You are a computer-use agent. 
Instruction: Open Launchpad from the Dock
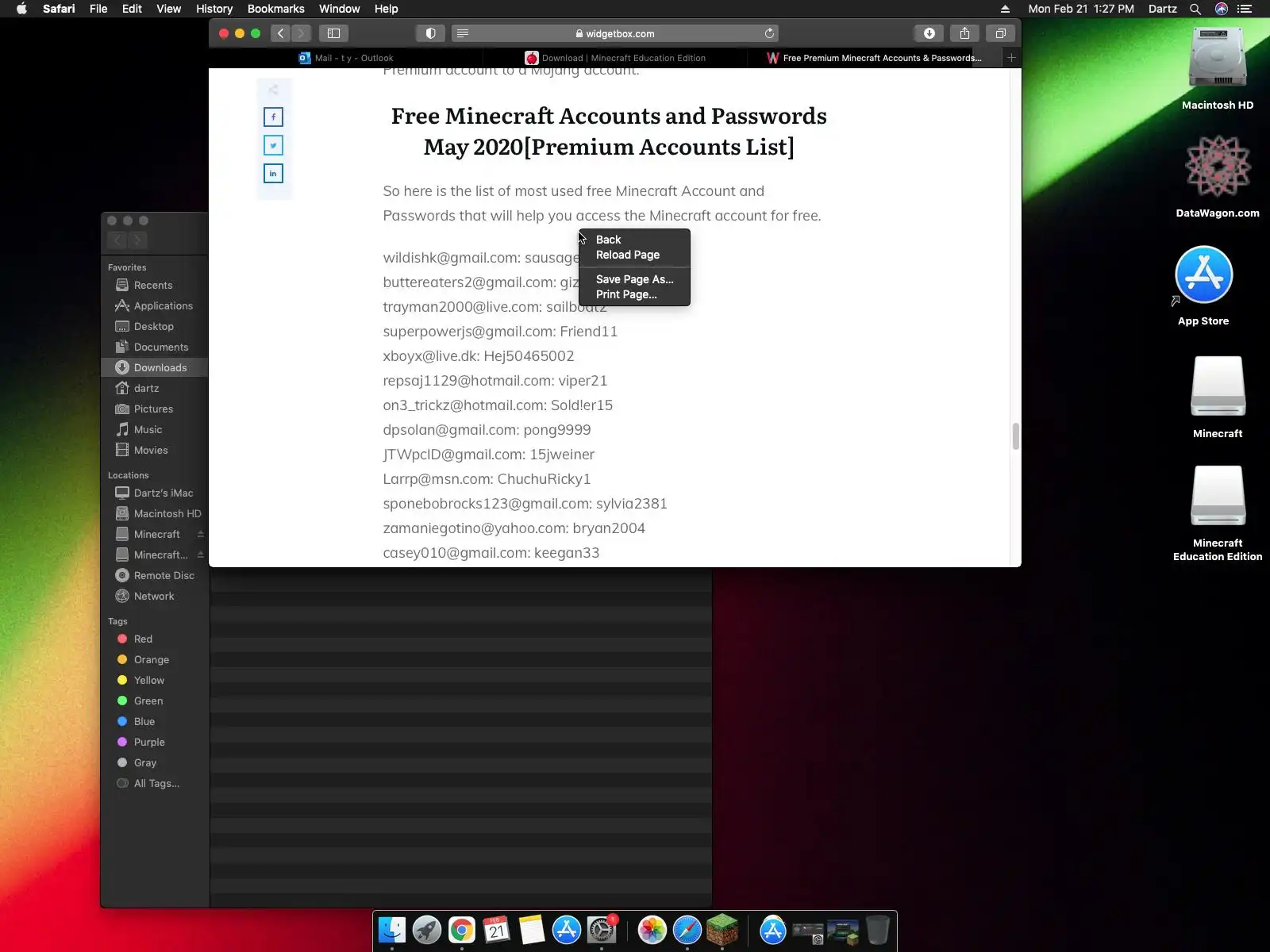tap(427, 930)
